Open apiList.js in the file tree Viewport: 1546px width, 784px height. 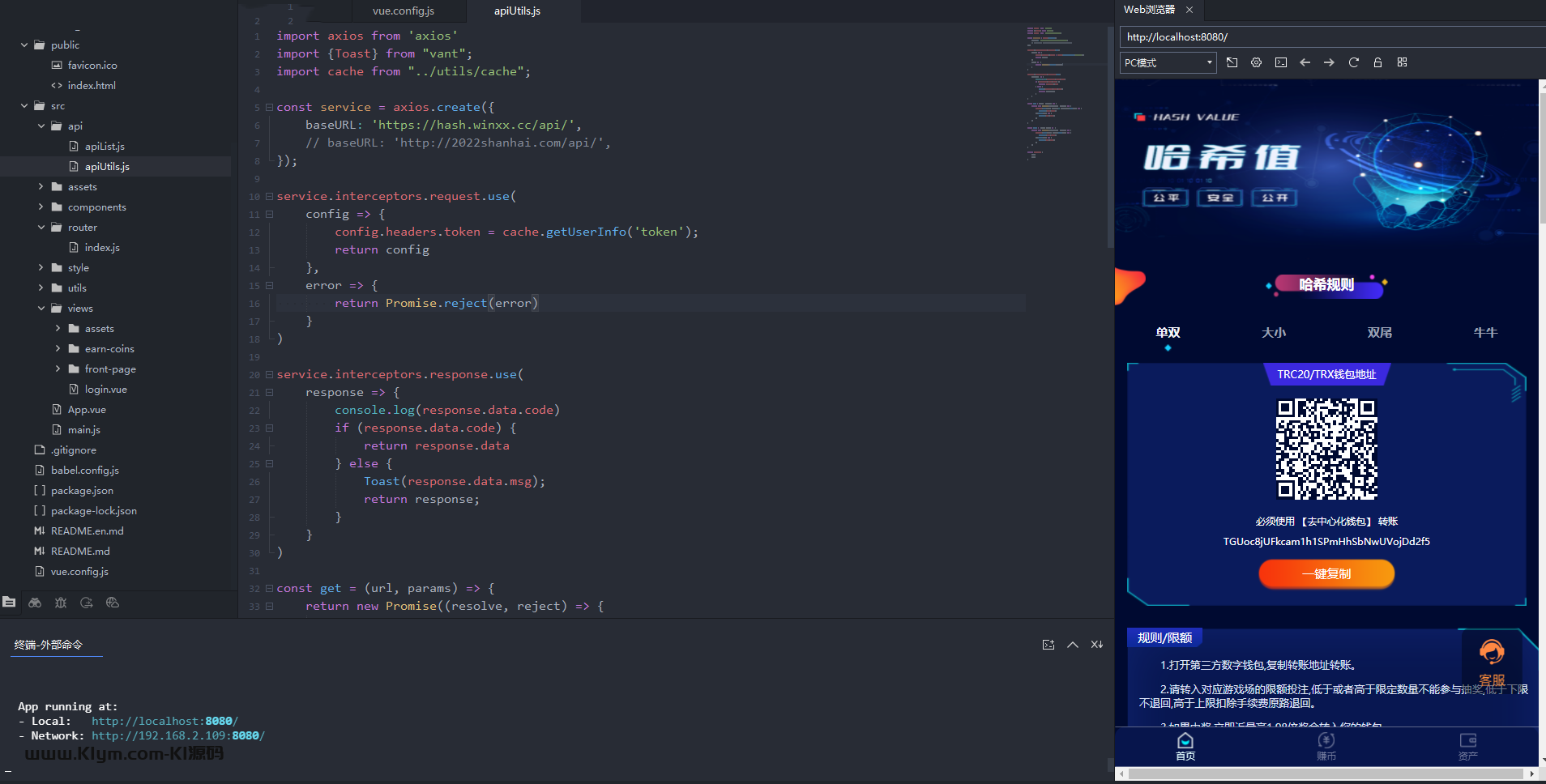(x=105, y=147)
